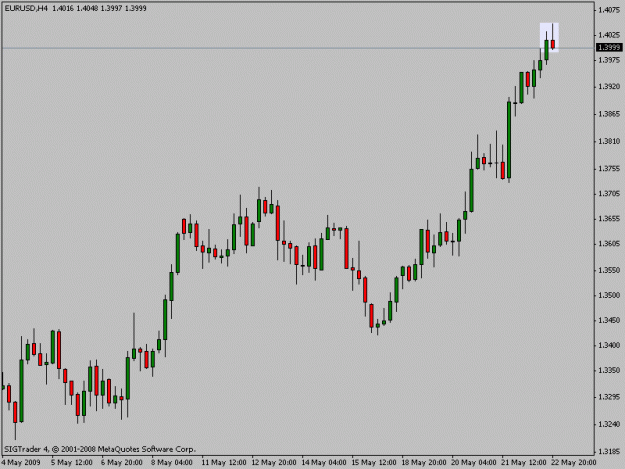
Task: Click the 1.3240 price axis label
Action: point(609,424)
